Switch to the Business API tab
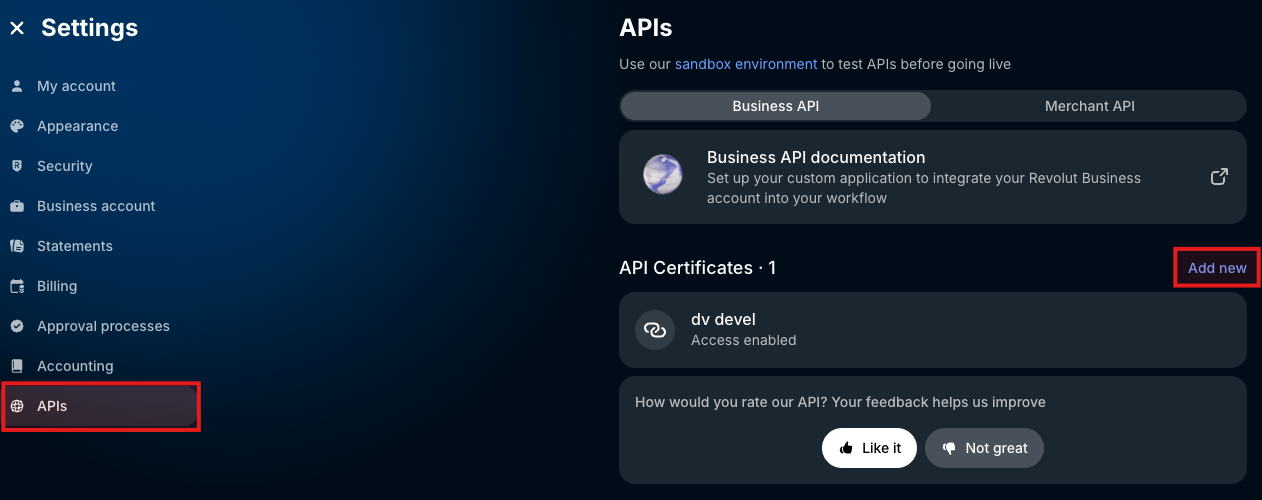 776,106
